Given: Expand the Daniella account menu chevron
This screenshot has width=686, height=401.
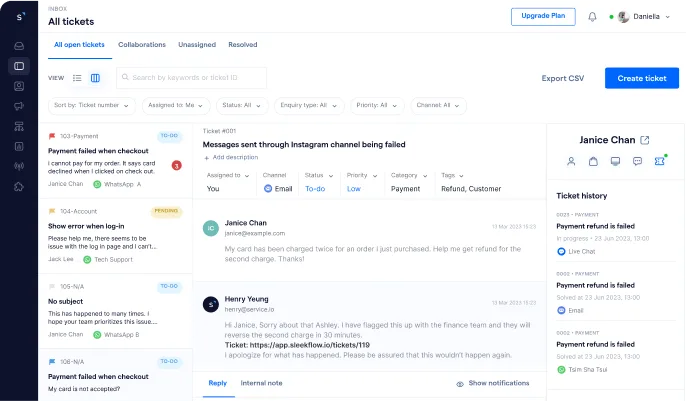Looking at the screenshot, I should coord(668,17).
